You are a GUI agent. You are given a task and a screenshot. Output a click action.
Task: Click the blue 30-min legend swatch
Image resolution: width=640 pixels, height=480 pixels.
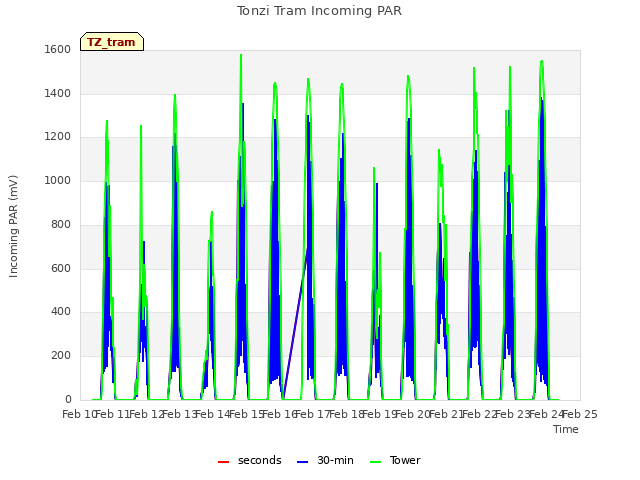(302, 462)
